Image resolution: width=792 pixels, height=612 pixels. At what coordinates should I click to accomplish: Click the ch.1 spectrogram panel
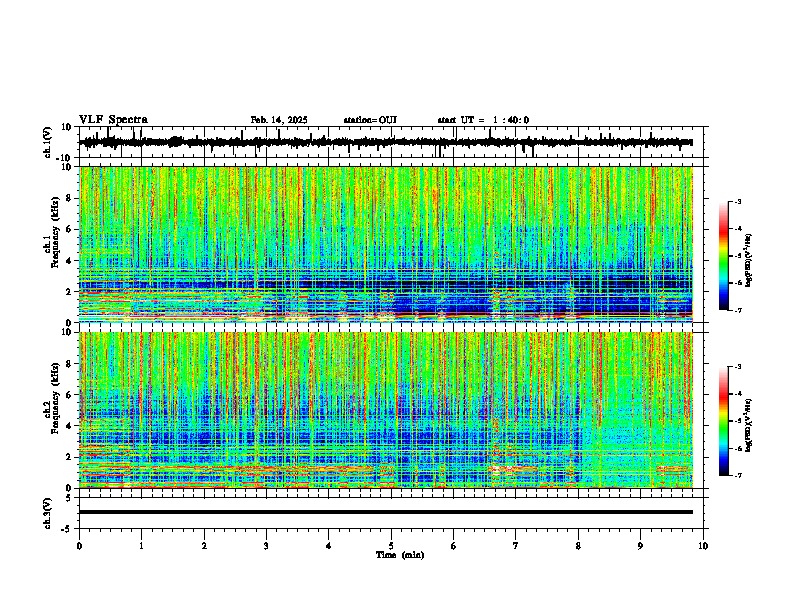coord(386,244)
